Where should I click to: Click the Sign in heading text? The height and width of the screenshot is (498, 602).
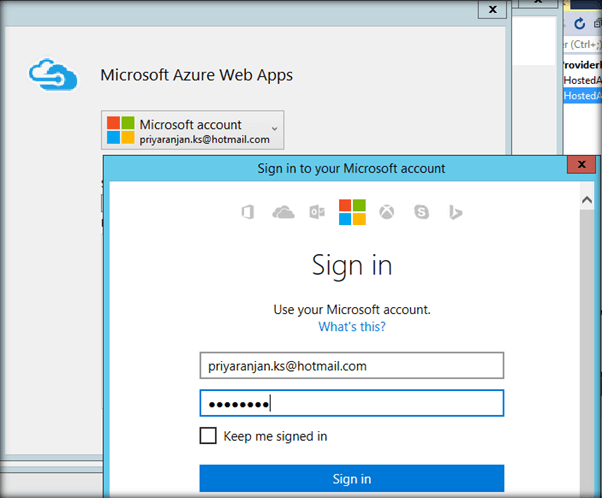point(352,266)
